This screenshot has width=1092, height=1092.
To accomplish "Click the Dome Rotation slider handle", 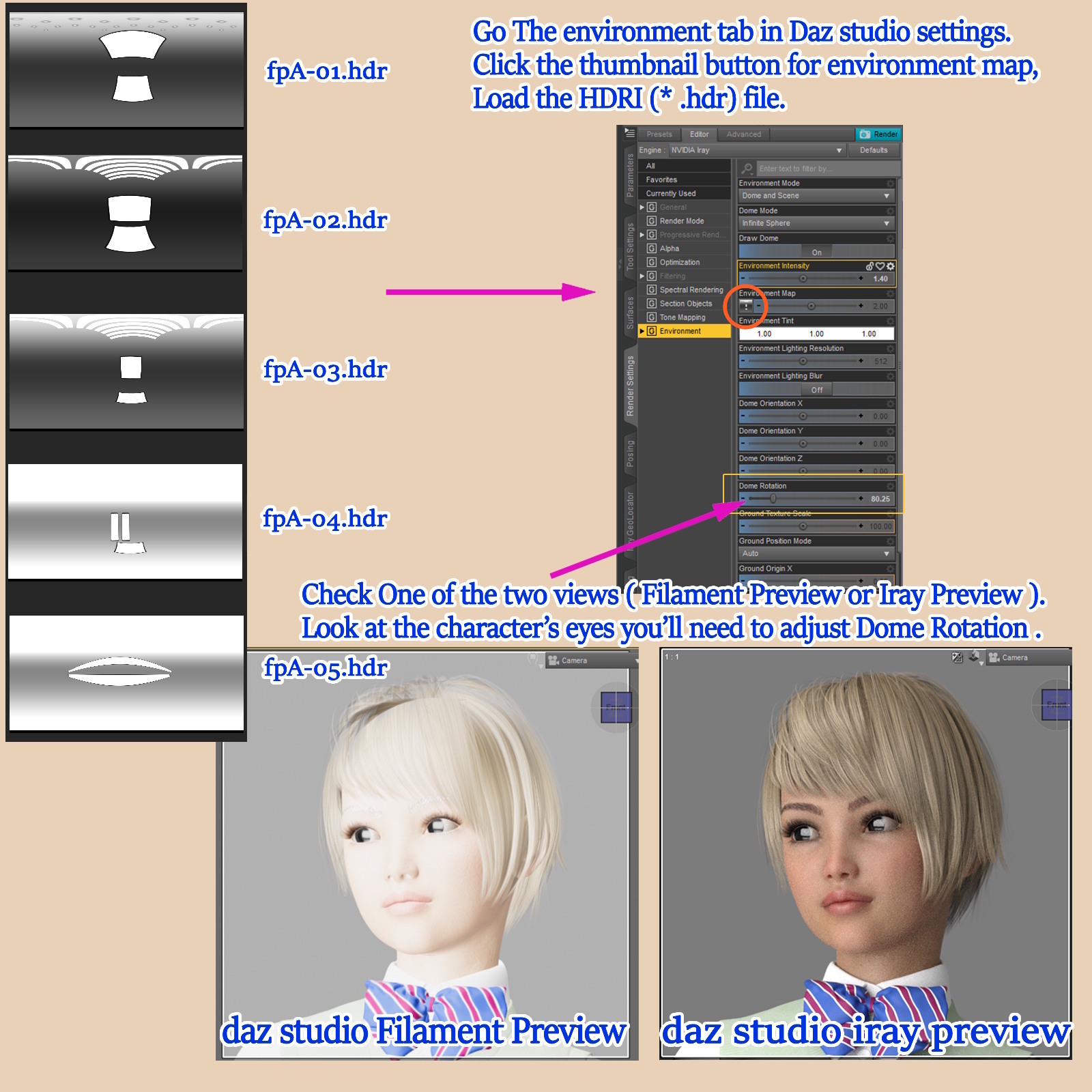I will 773,499.
